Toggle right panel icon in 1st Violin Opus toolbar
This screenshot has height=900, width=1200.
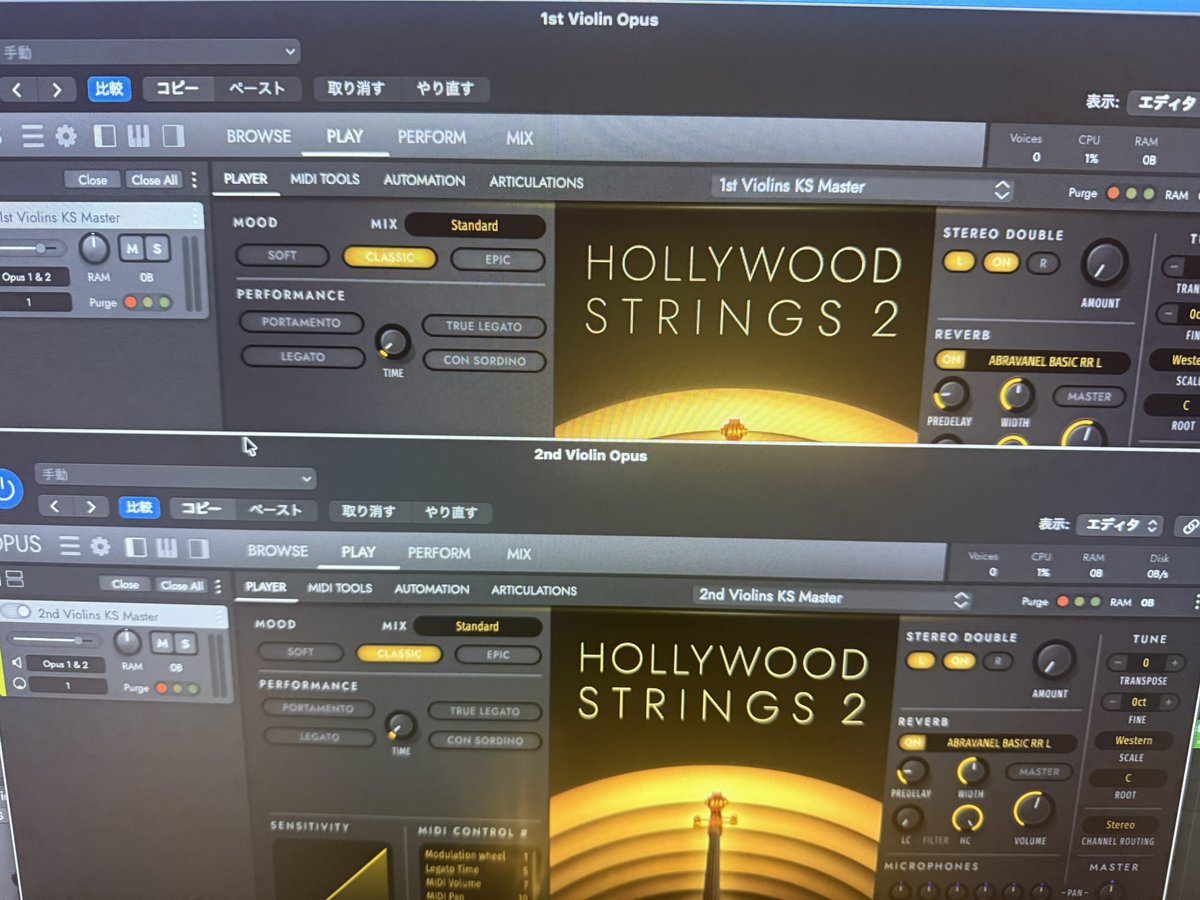173,136
